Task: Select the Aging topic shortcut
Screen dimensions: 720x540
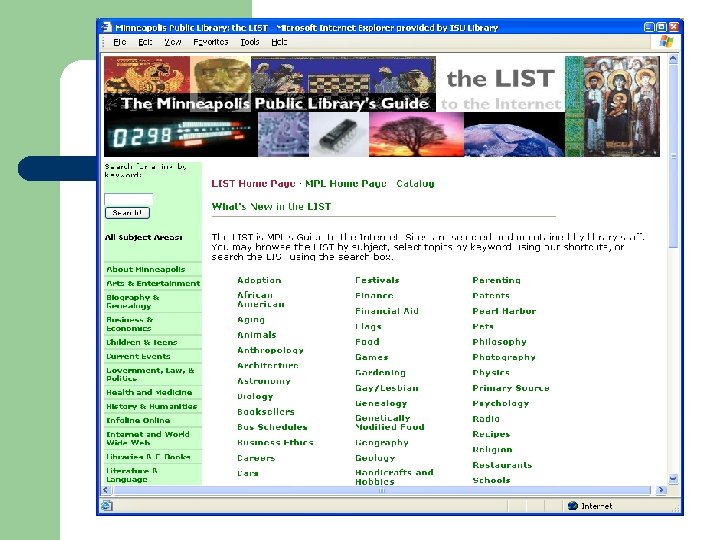Action: pyautogui.click(x=251, y=320)
